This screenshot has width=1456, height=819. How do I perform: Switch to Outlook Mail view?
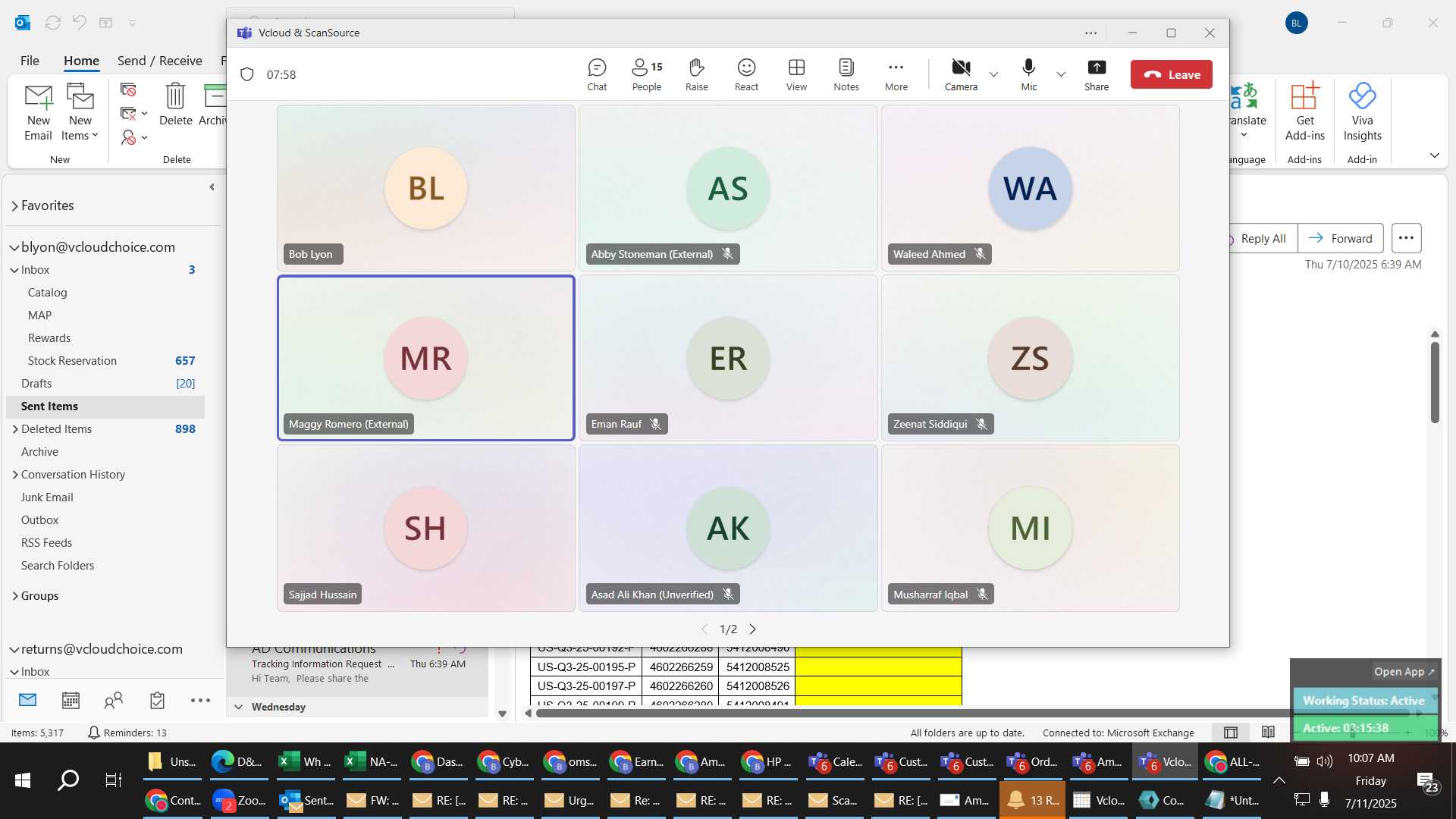pos(27,700)
